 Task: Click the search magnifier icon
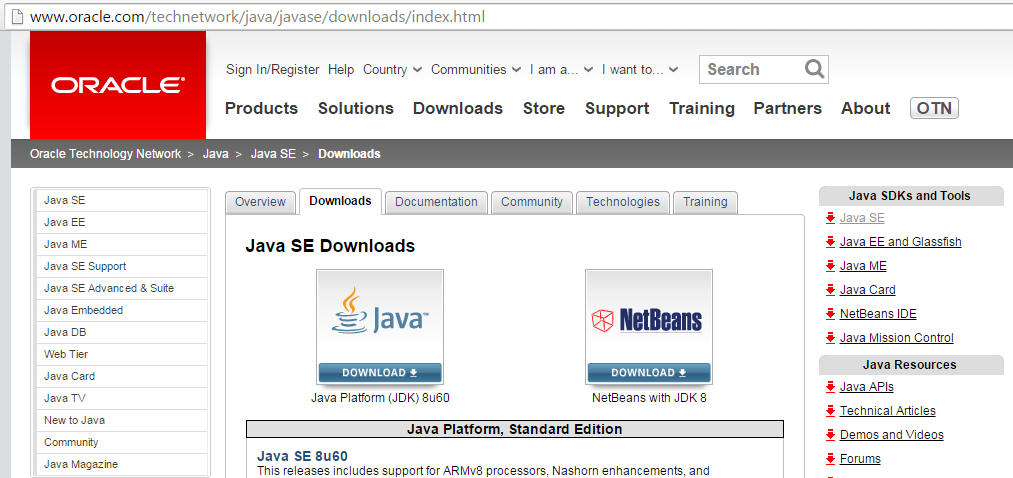[814, 68]
